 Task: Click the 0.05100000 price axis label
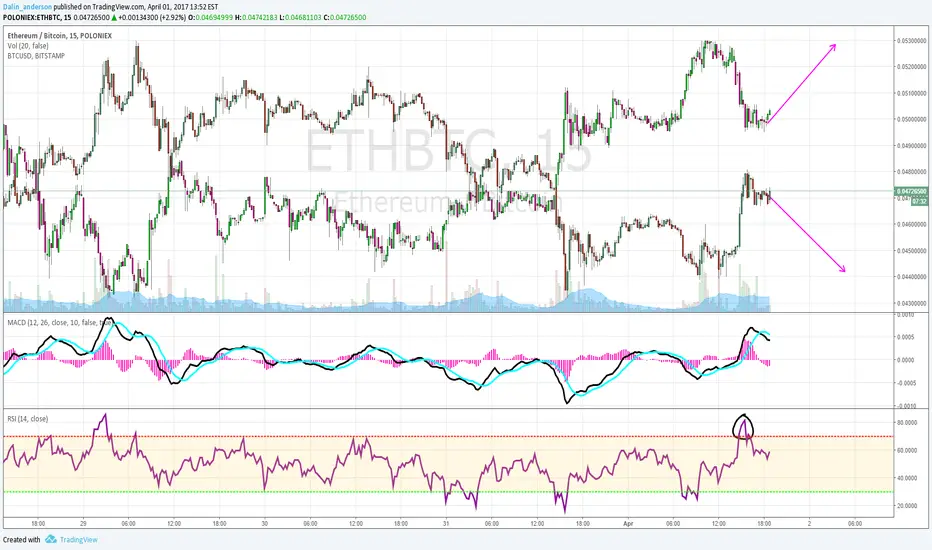[911, 93]
